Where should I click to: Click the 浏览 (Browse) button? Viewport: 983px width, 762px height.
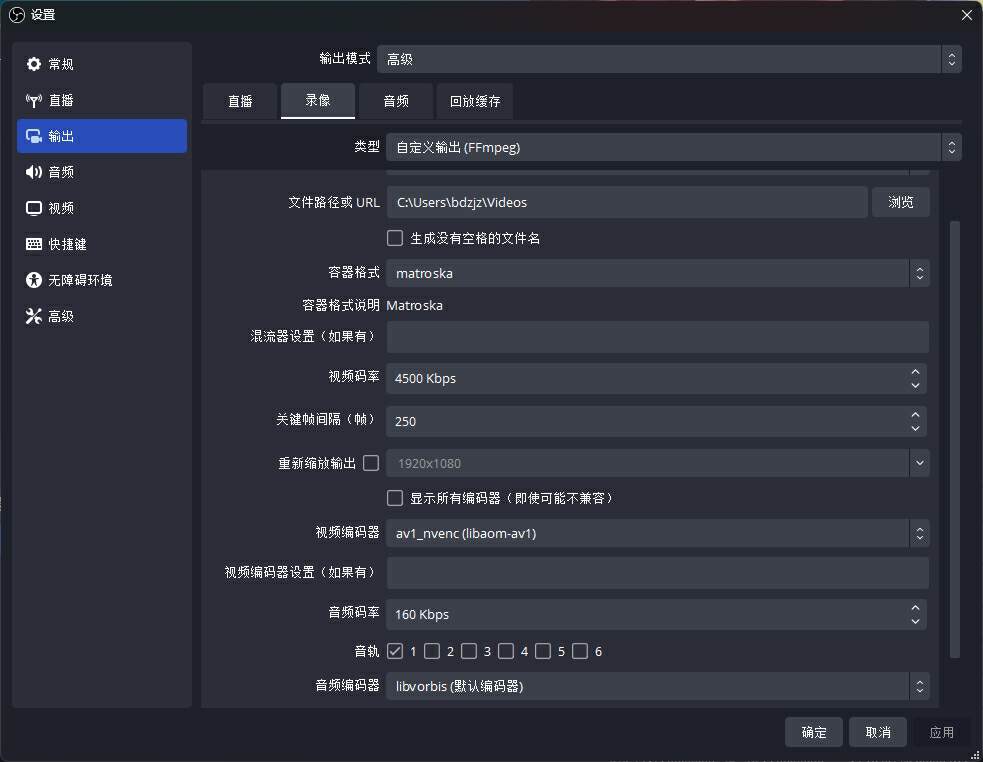pyautogui.click(x=901, y=201)
